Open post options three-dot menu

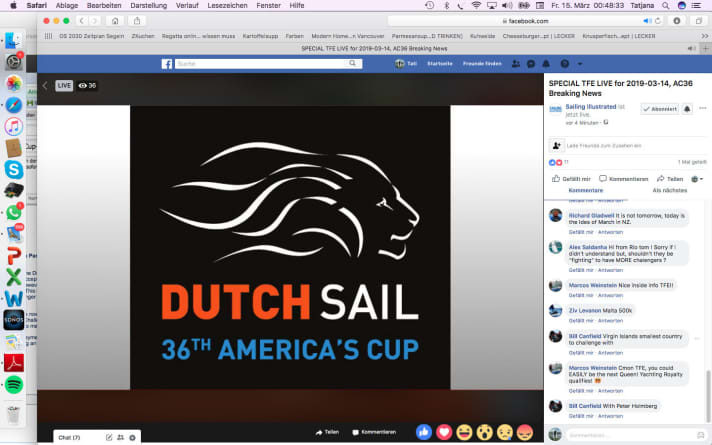702,109
